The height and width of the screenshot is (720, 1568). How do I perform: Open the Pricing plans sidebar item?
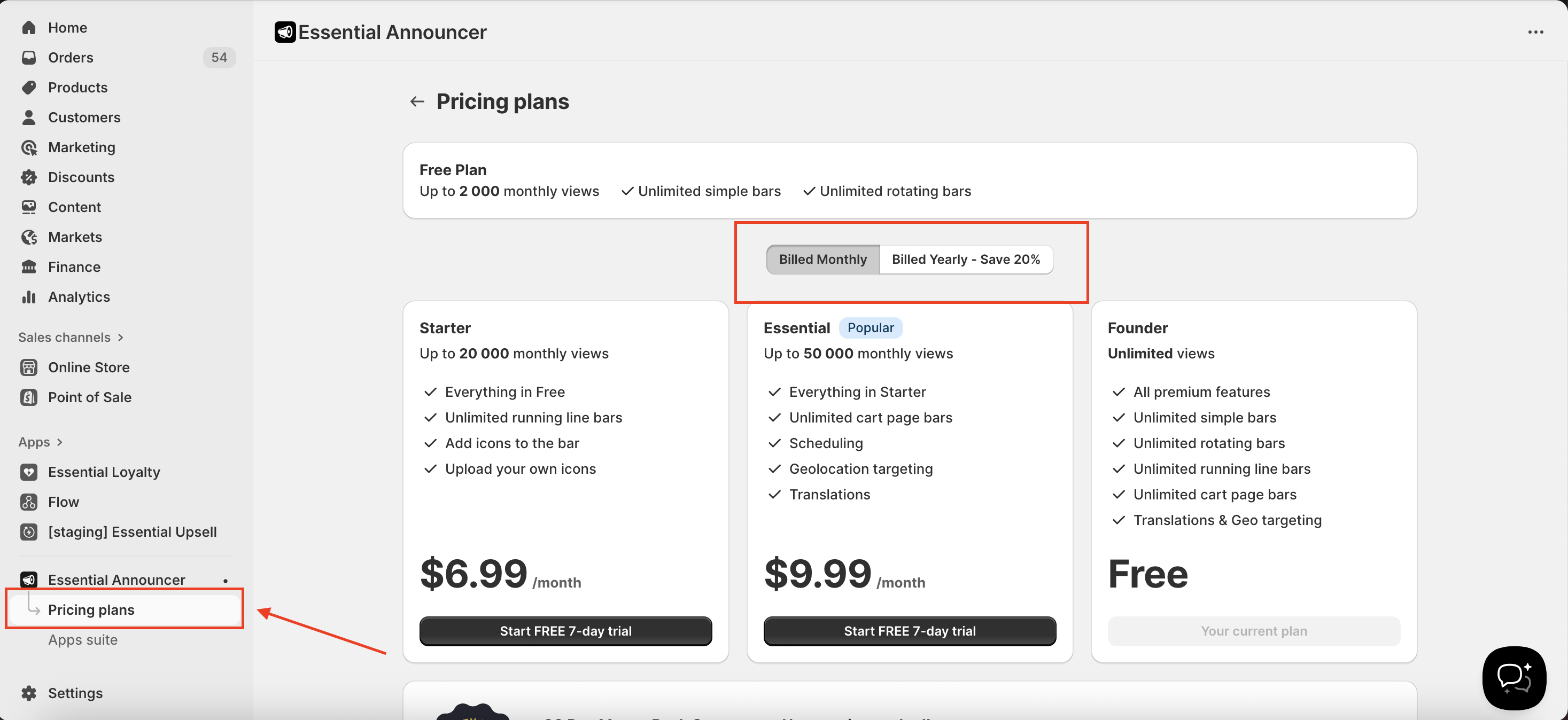pyautogui.click(x=91, y=610)
